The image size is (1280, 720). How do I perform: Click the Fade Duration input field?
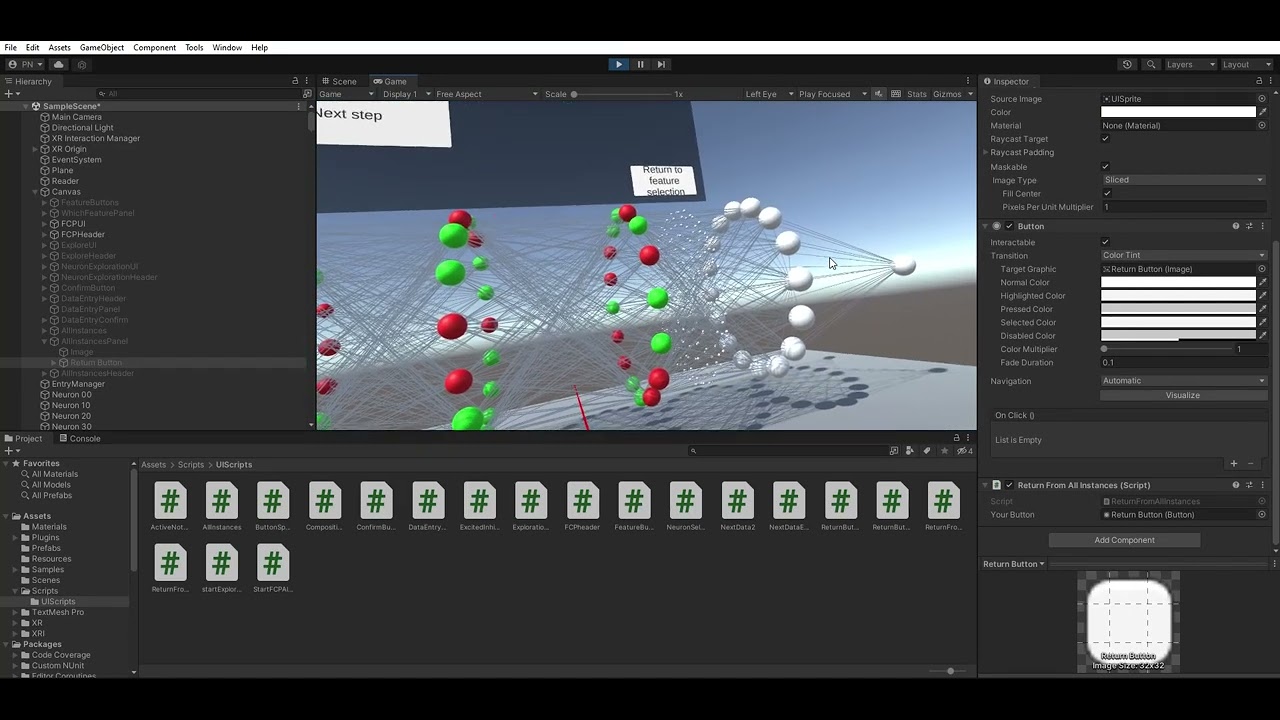pyautogui.click(x=1183, y=363)
